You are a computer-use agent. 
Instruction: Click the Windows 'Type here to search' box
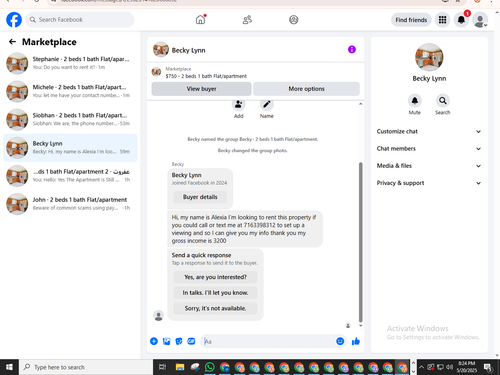point(86,367)
